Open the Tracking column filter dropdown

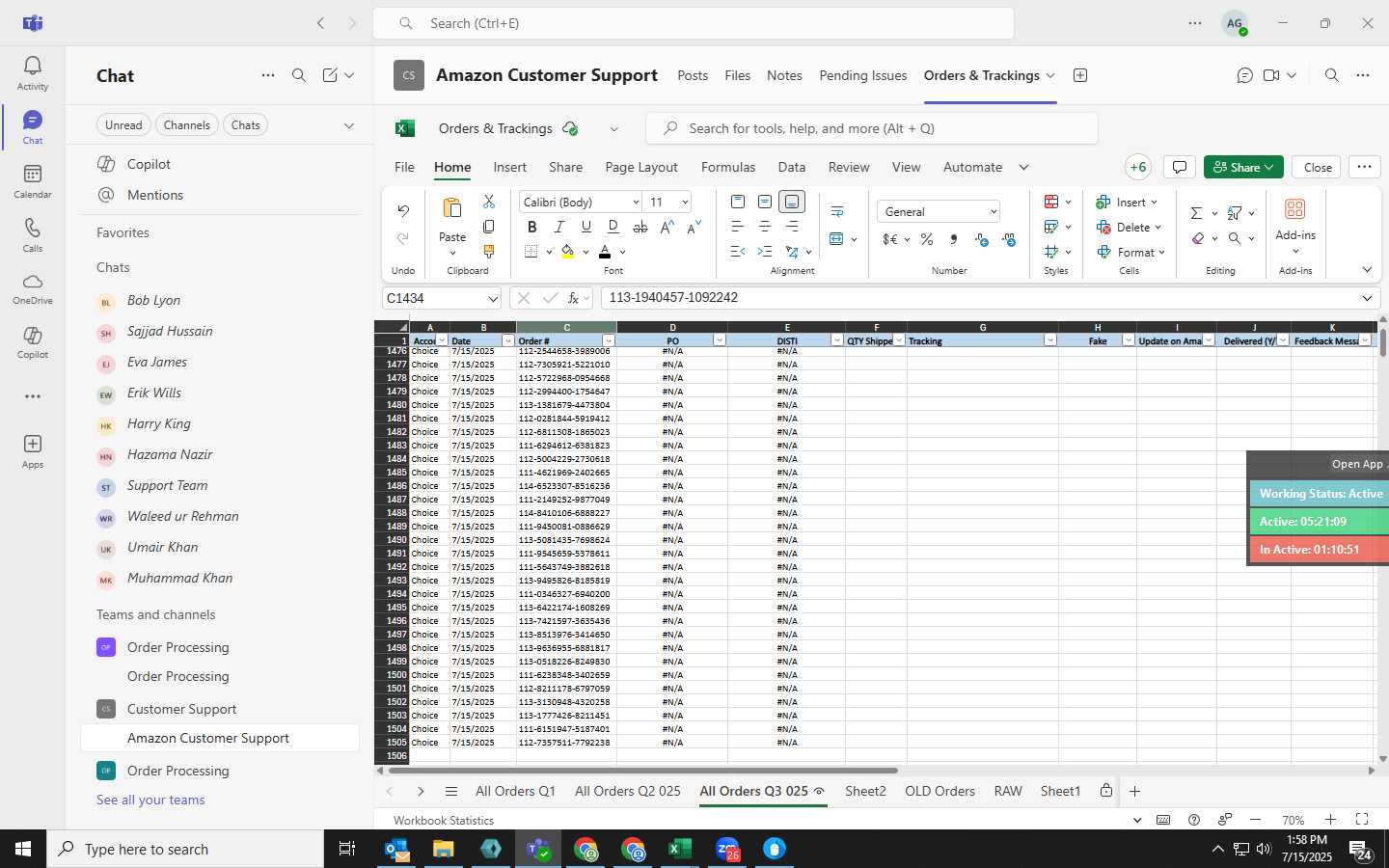(x=1049, y=340)
